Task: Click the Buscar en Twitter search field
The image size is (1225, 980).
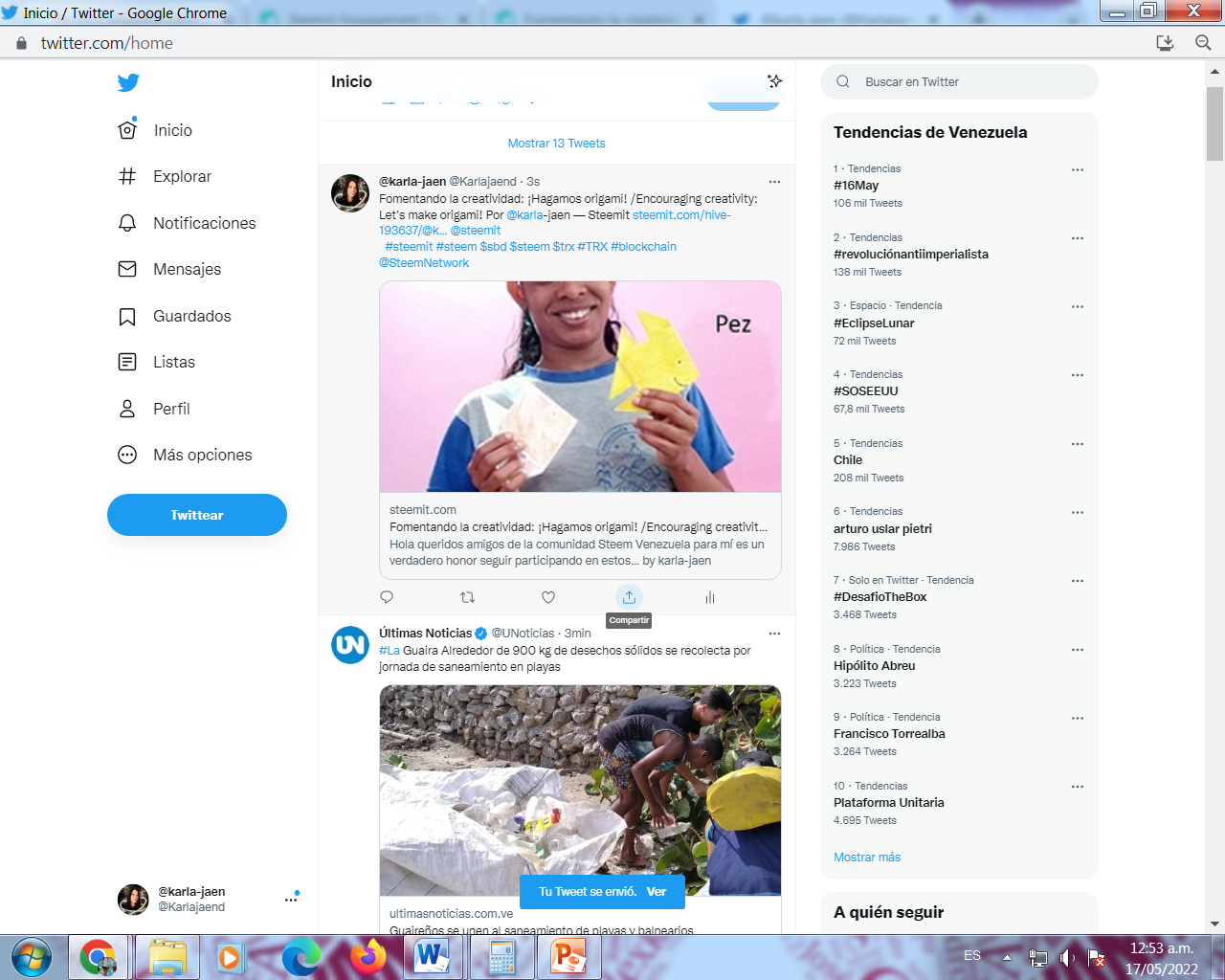Action: pyautogui.click(x=959, y=81)
